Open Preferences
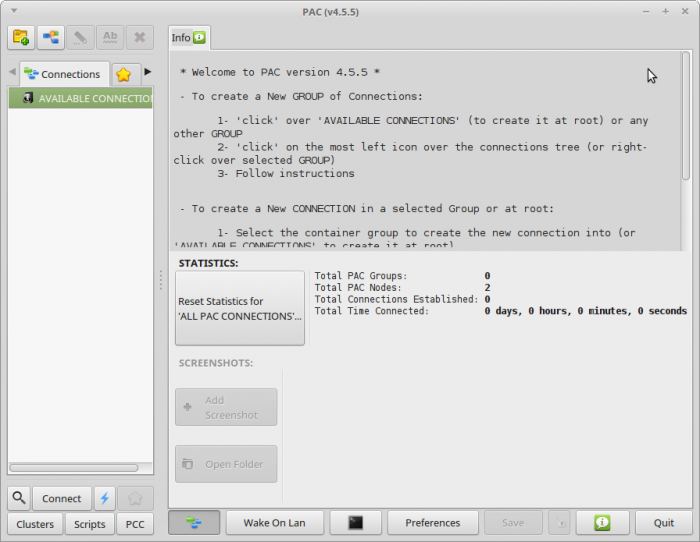The width and height of the screenshot is (700, 542). point(433,523)
